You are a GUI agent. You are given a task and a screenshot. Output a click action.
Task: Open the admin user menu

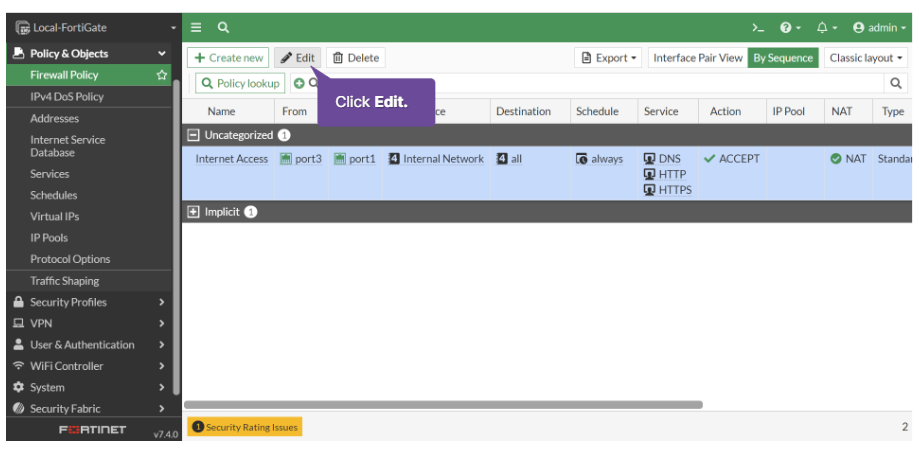point(879,28)
